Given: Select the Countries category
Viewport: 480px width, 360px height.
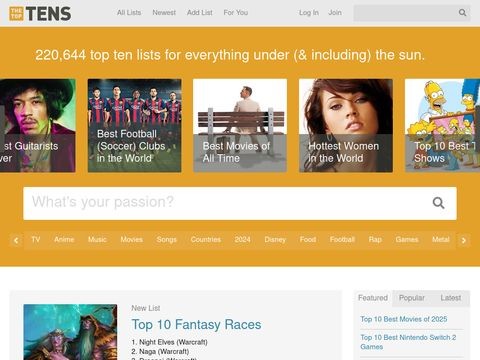Looking at the screenshot, I should [206, 240].
